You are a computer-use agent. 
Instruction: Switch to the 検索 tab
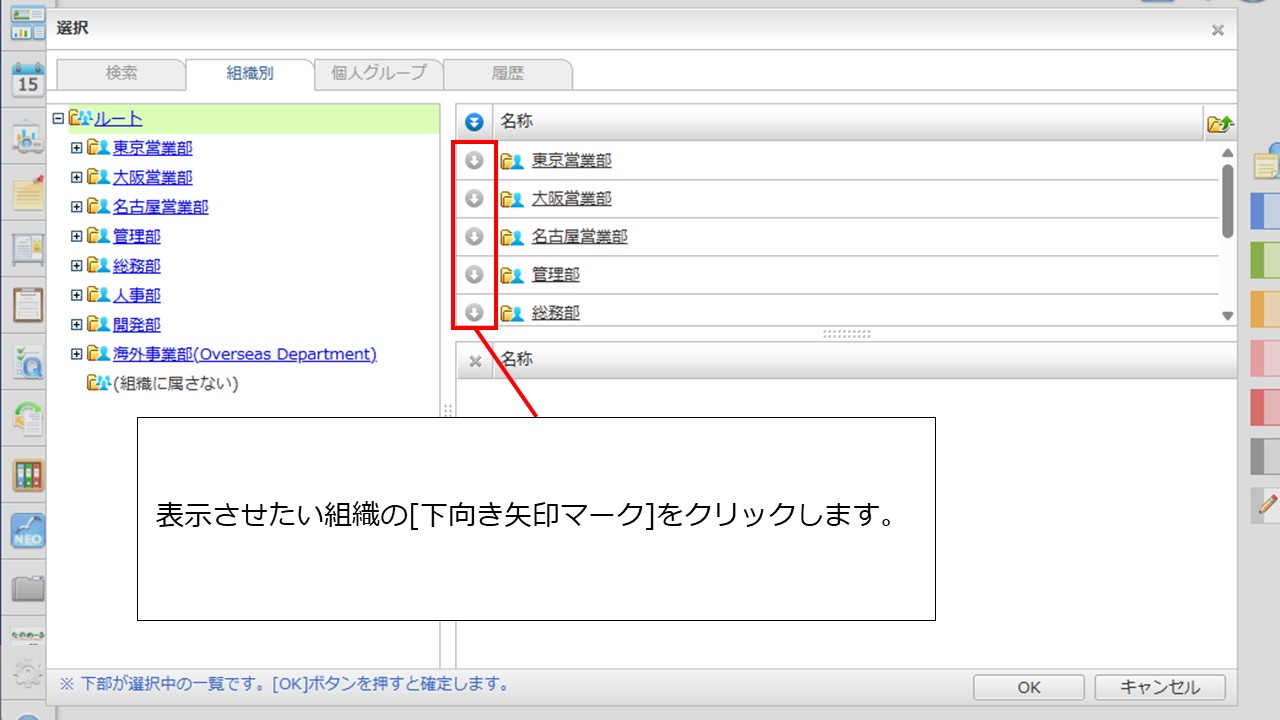121,73
